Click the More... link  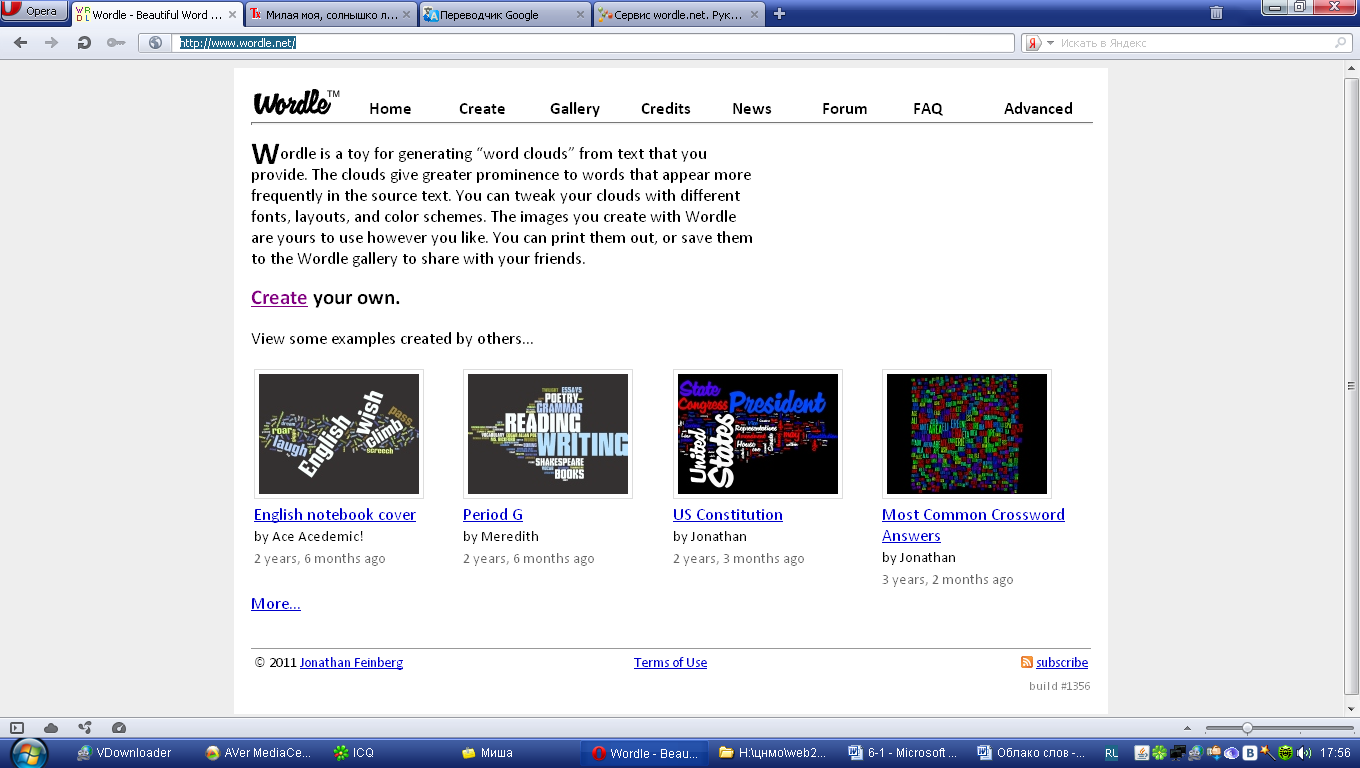276,603
